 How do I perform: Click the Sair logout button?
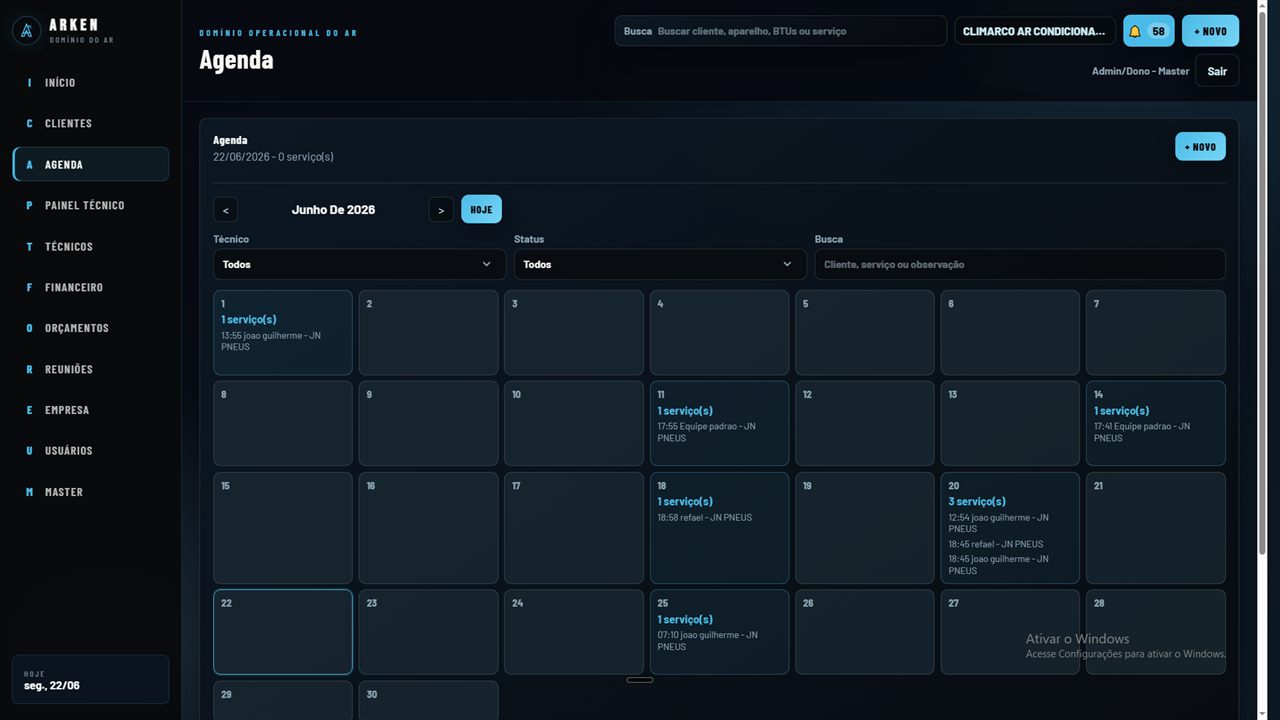[x=1217, y=71]
